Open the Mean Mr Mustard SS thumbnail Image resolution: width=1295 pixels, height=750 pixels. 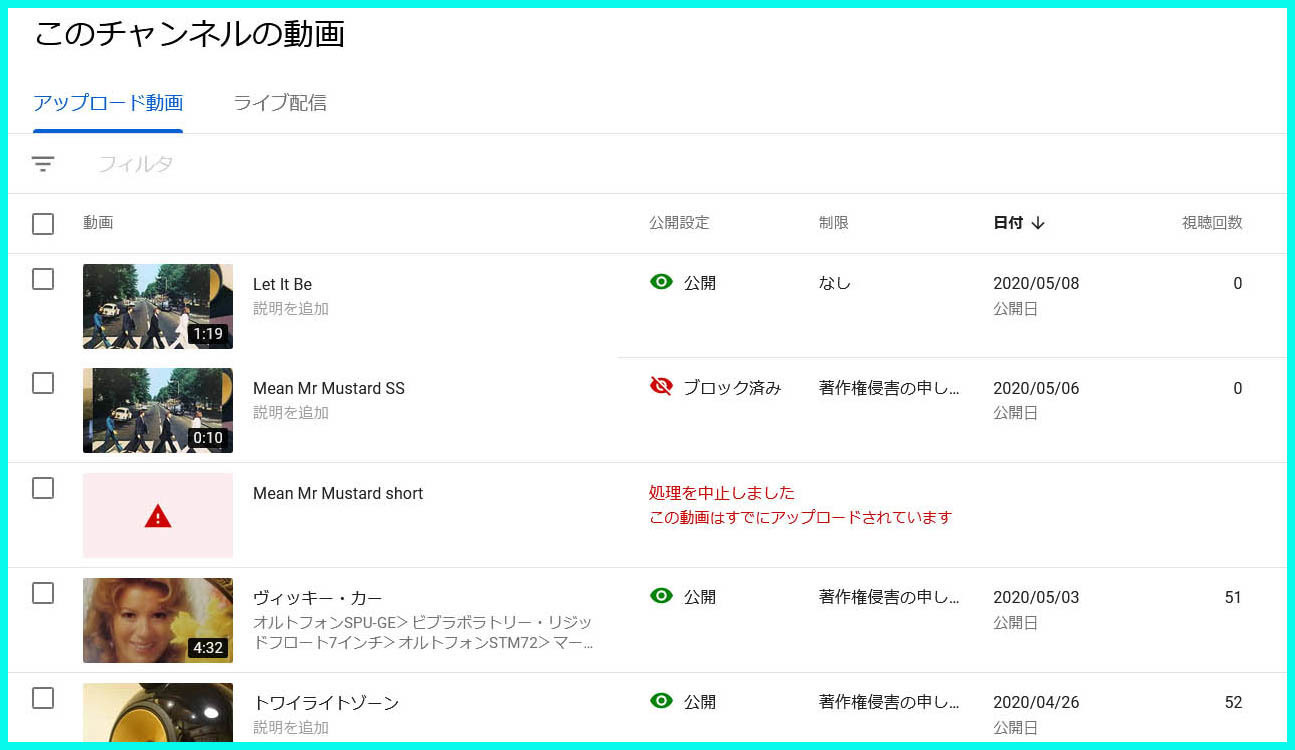pyautogui.click(x=158, y=410)
